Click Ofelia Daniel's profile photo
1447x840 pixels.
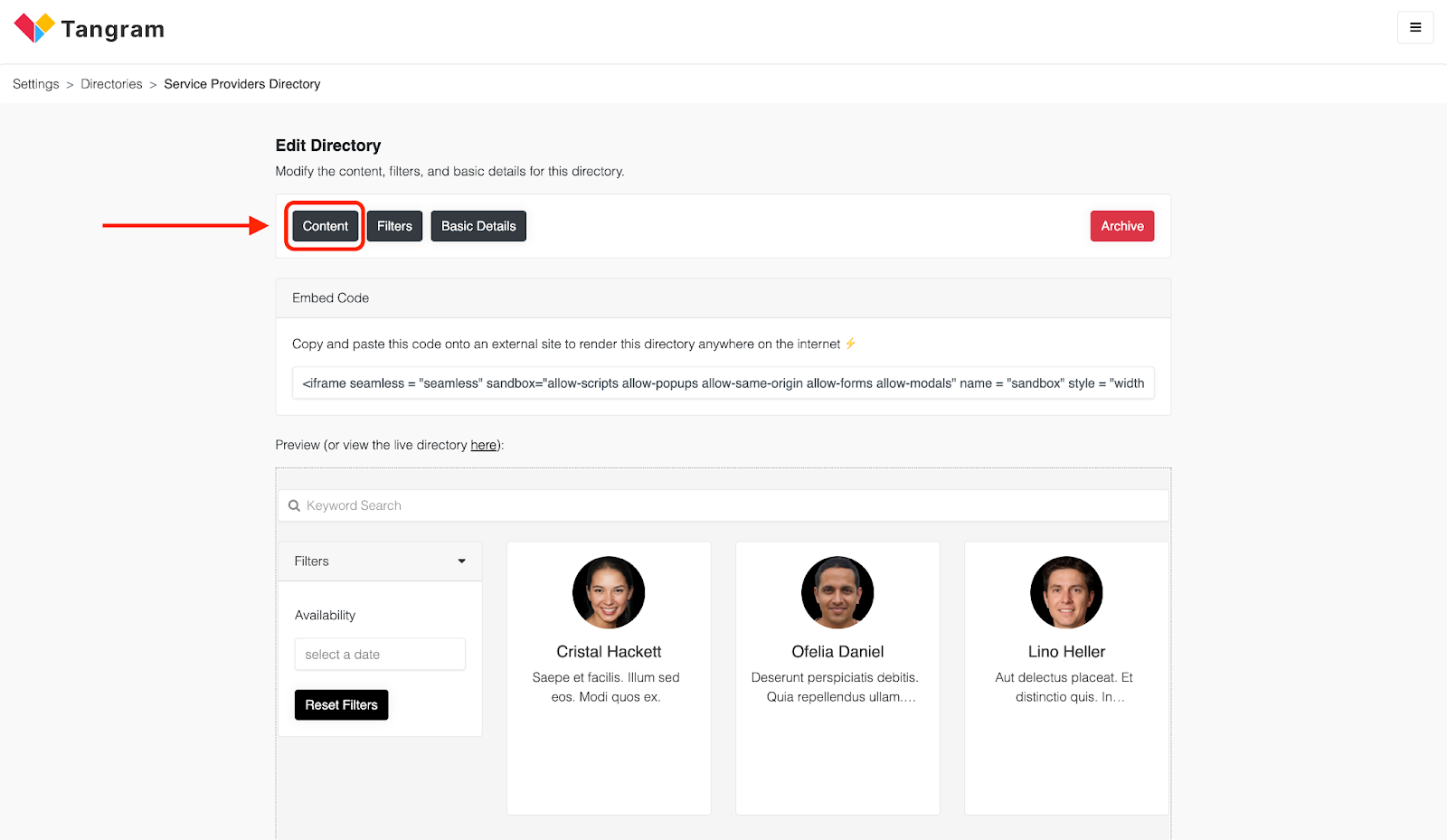(x=837, y=592)
